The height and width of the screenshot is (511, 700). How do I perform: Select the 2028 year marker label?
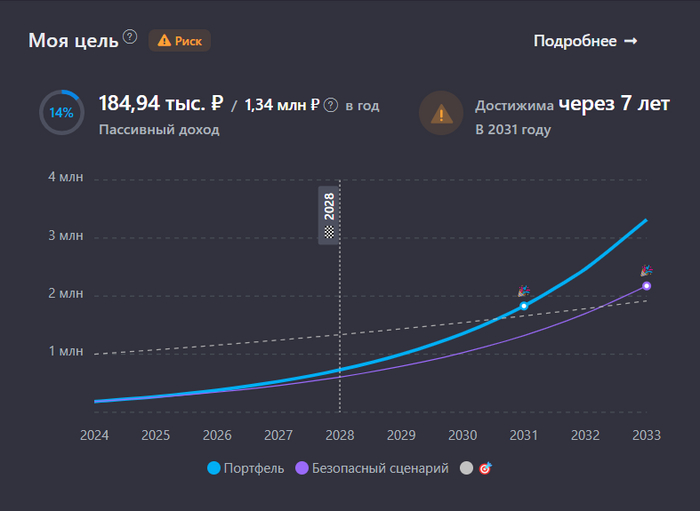[x=330, y=206]
